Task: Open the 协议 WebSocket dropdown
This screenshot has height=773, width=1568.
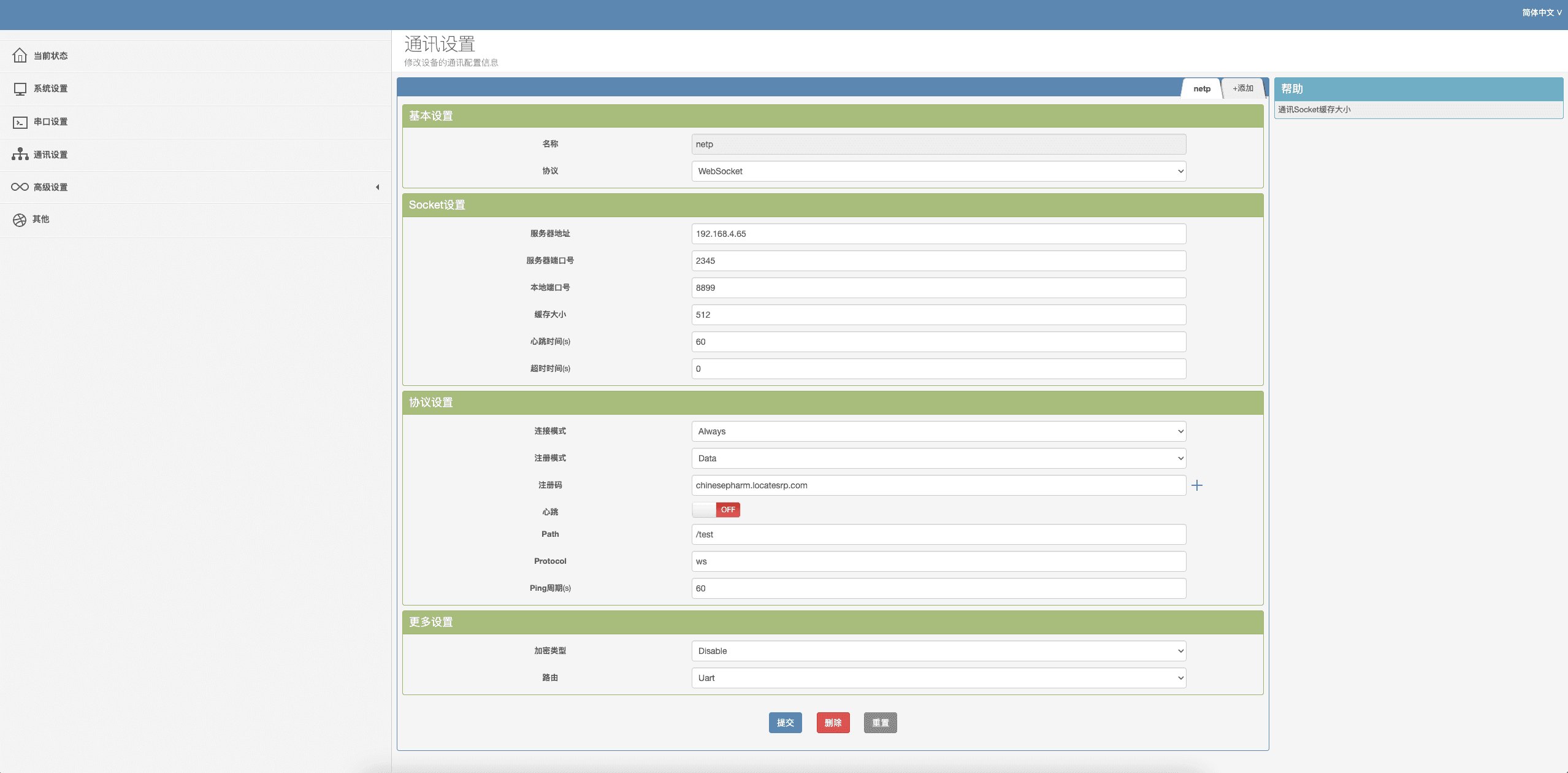Action: point(938,171)
